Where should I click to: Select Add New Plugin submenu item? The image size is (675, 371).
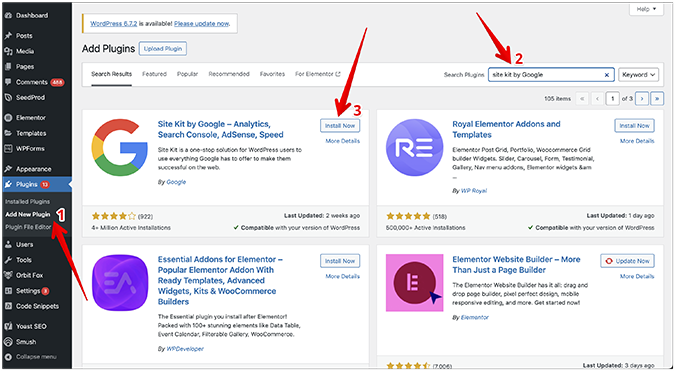[28, 214]
